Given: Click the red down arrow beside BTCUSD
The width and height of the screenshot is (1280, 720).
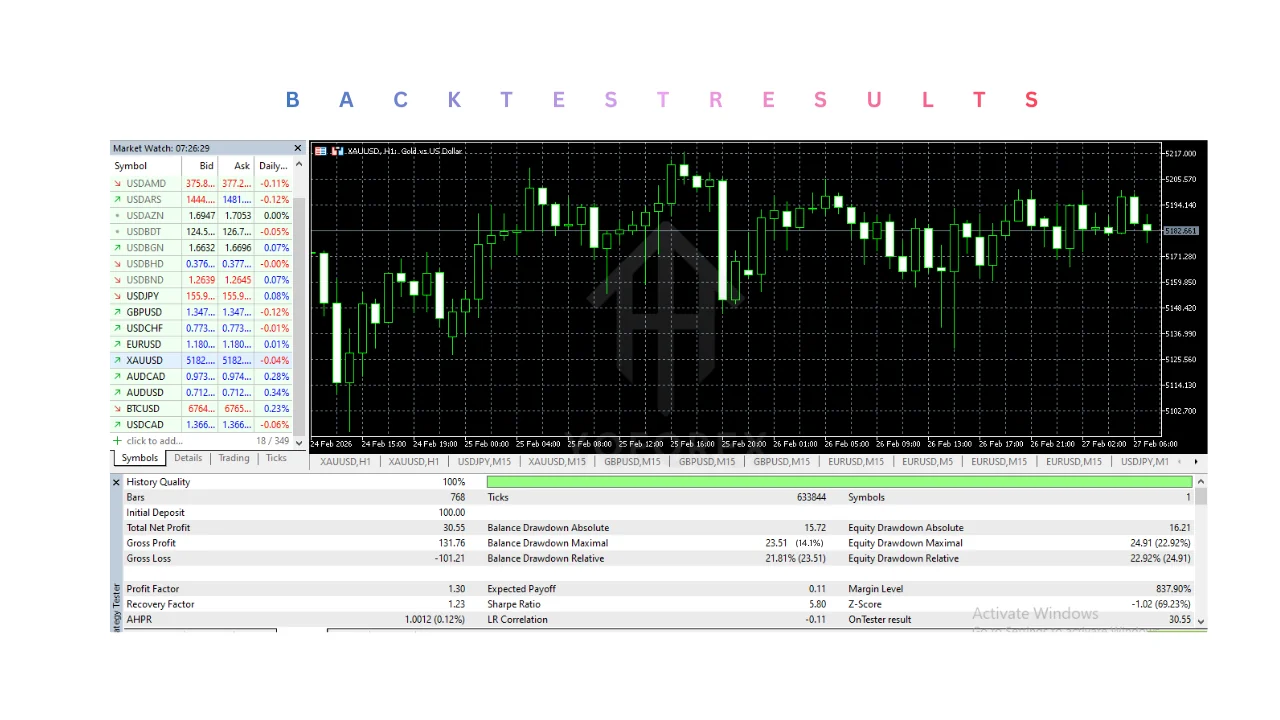Looking at the screenshot, I should [117, 409].
